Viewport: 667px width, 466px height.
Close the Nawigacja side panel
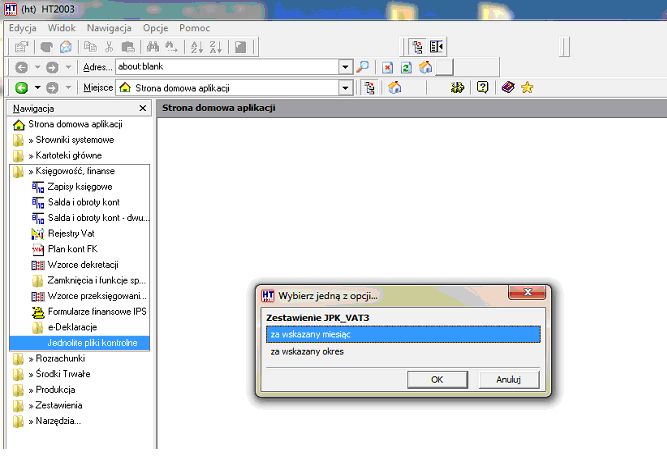point(143,109)
